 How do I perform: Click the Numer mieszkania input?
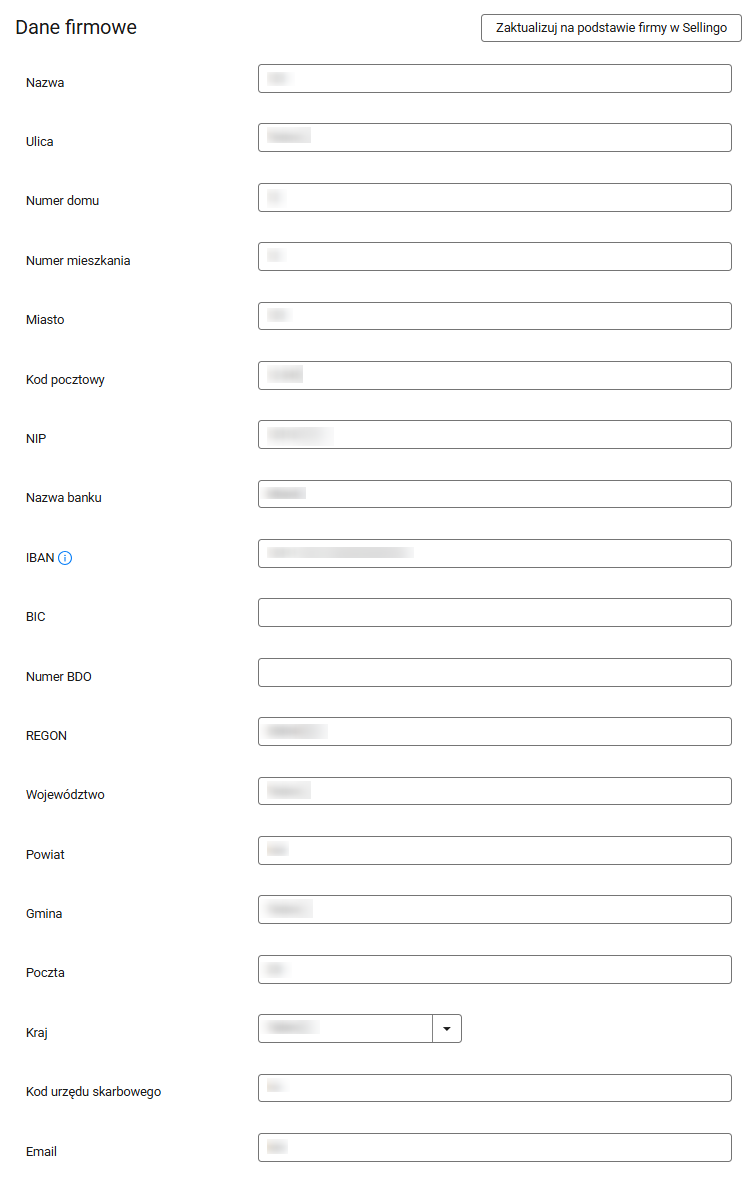pyautogui.click(x=494, y=257)
